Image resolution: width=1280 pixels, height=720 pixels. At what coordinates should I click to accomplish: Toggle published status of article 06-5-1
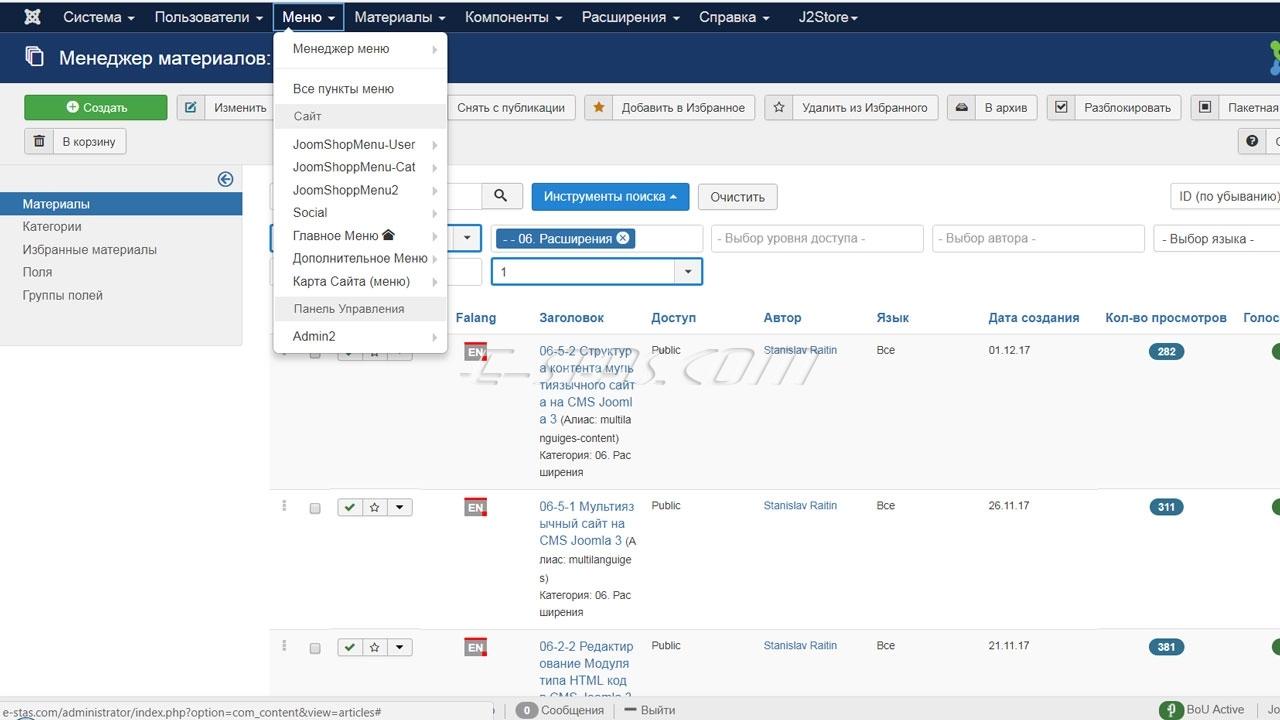[349, 507]
